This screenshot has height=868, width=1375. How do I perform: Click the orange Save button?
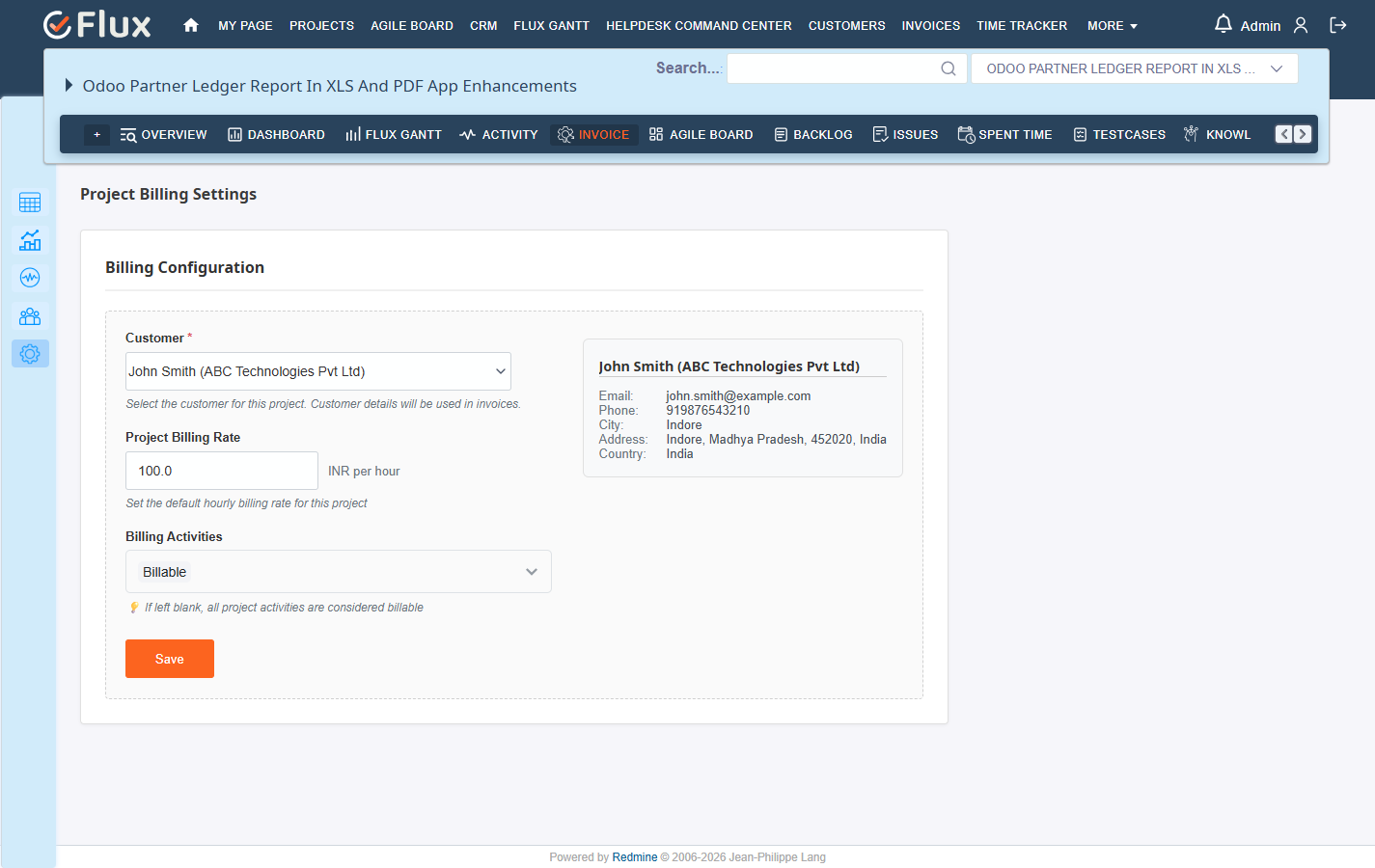170,659
